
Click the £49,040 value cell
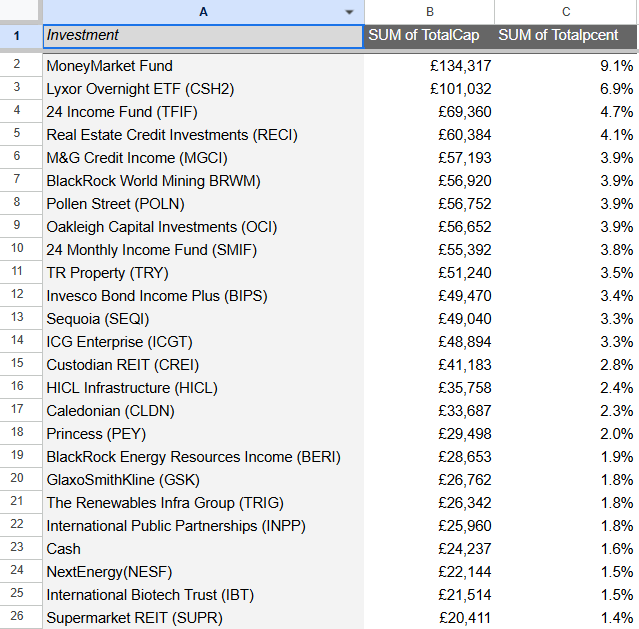tap(429, 318)
